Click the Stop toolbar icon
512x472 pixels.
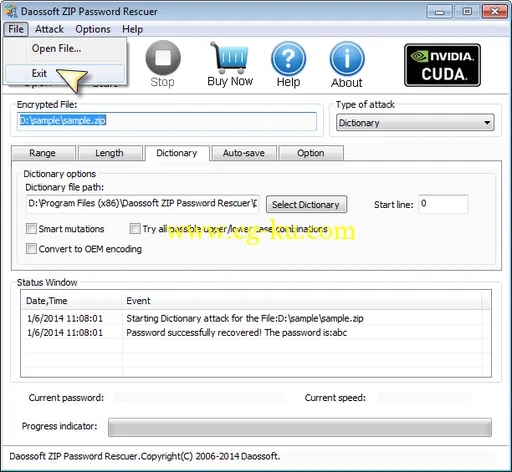pyautogui.click(x=163, y=58)
